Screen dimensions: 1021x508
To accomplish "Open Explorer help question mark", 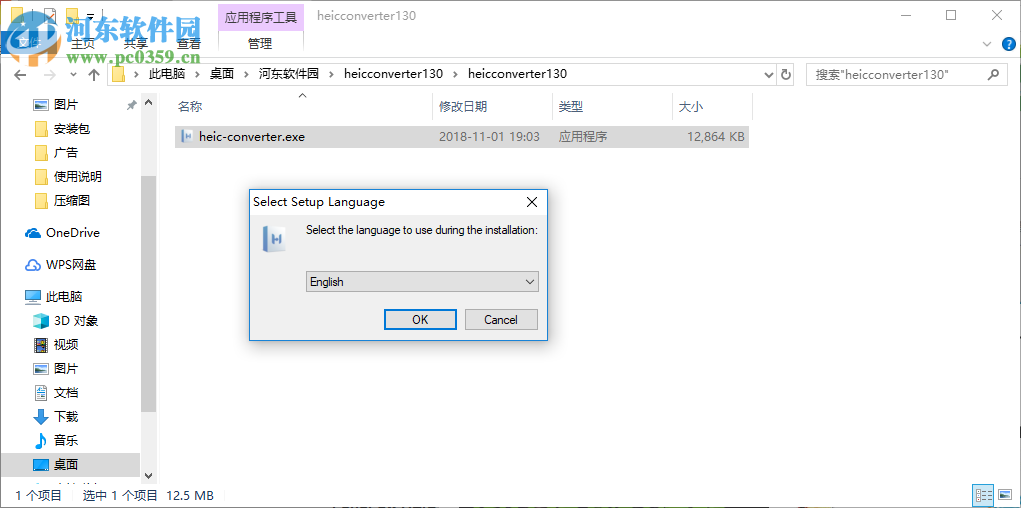I will [1007, 44].
